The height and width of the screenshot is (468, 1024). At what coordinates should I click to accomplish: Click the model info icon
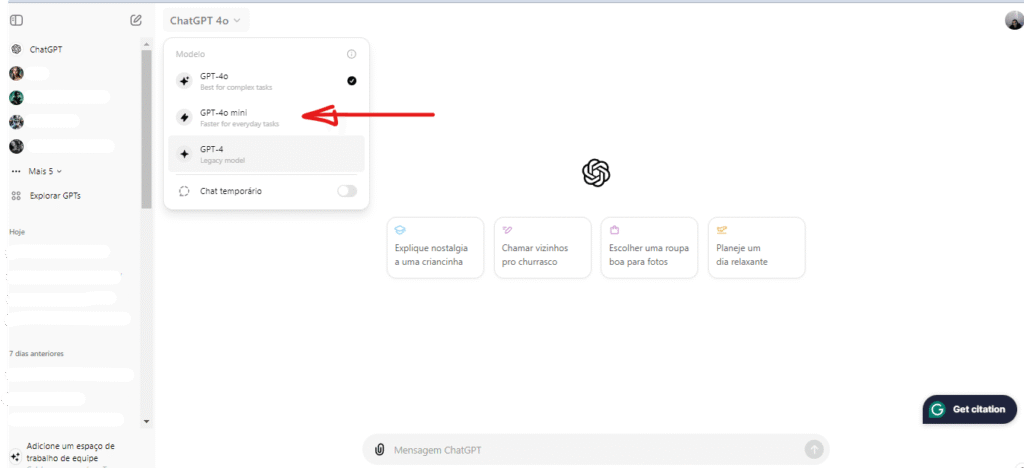point(351,54)
